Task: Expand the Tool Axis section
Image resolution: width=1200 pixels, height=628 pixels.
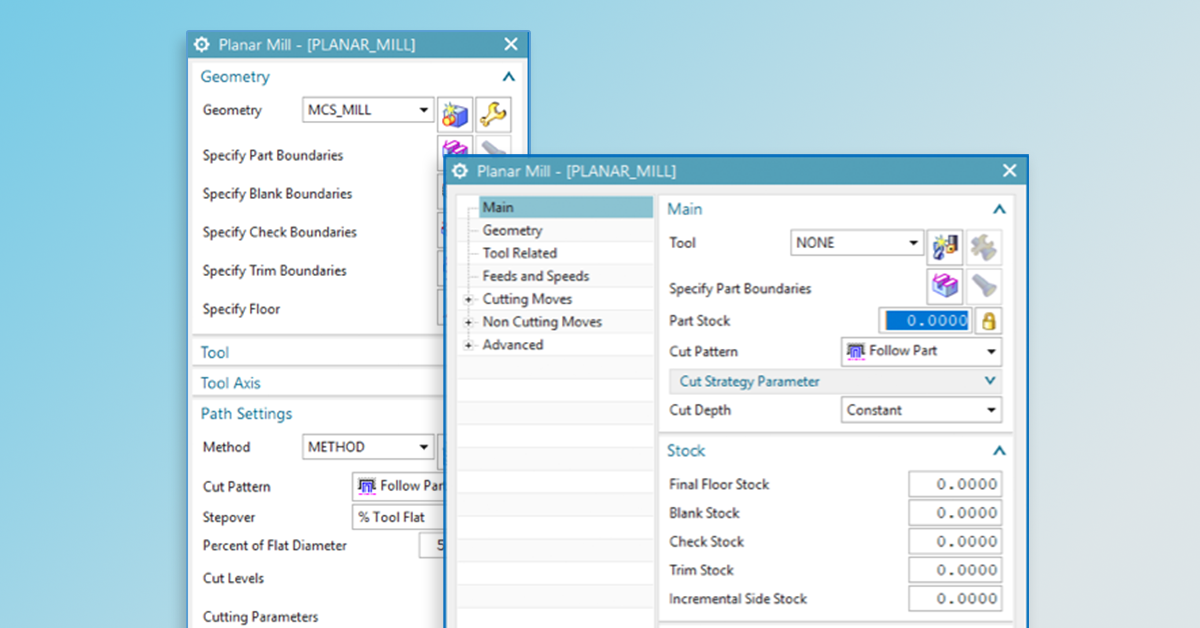Action: tap(230, 383)
